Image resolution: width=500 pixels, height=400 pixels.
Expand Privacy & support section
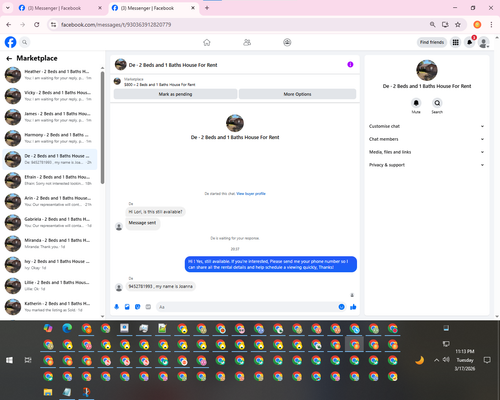(426, 165)
